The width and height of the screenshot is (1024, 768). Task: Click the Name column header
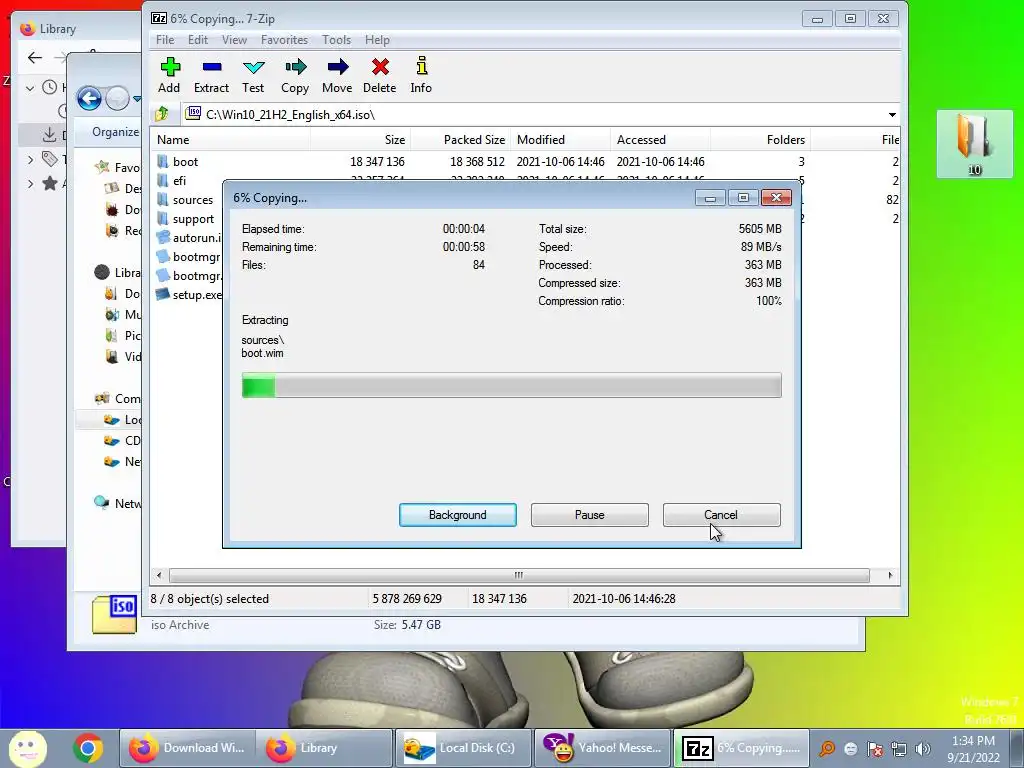(231, 140)
